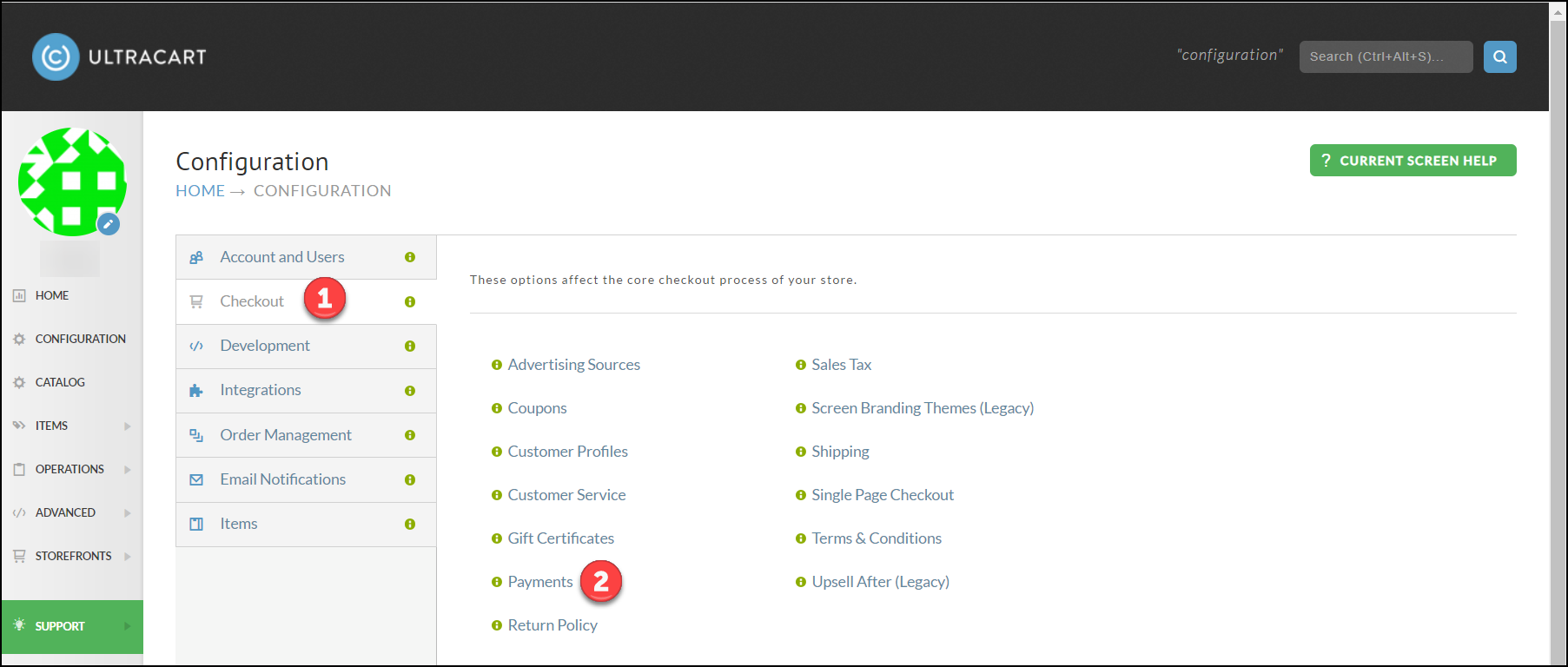1568x667 pixels.
Task: Expand the Operations sidebar submenu arrow
Action: coord(128,469)
